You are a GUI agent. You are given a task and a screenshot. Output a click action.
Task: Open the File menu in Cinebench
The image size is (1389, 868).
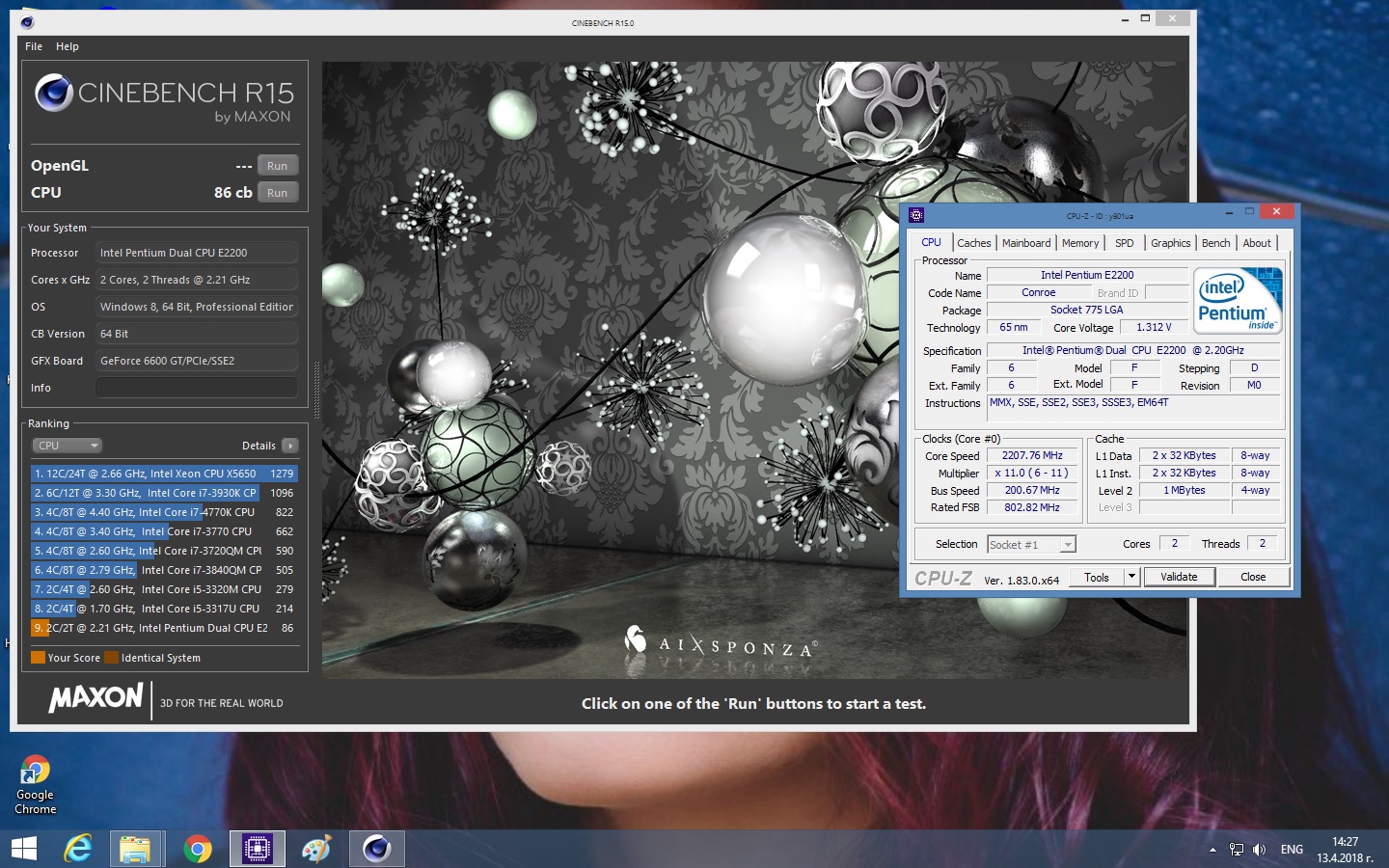click(34, 46)
